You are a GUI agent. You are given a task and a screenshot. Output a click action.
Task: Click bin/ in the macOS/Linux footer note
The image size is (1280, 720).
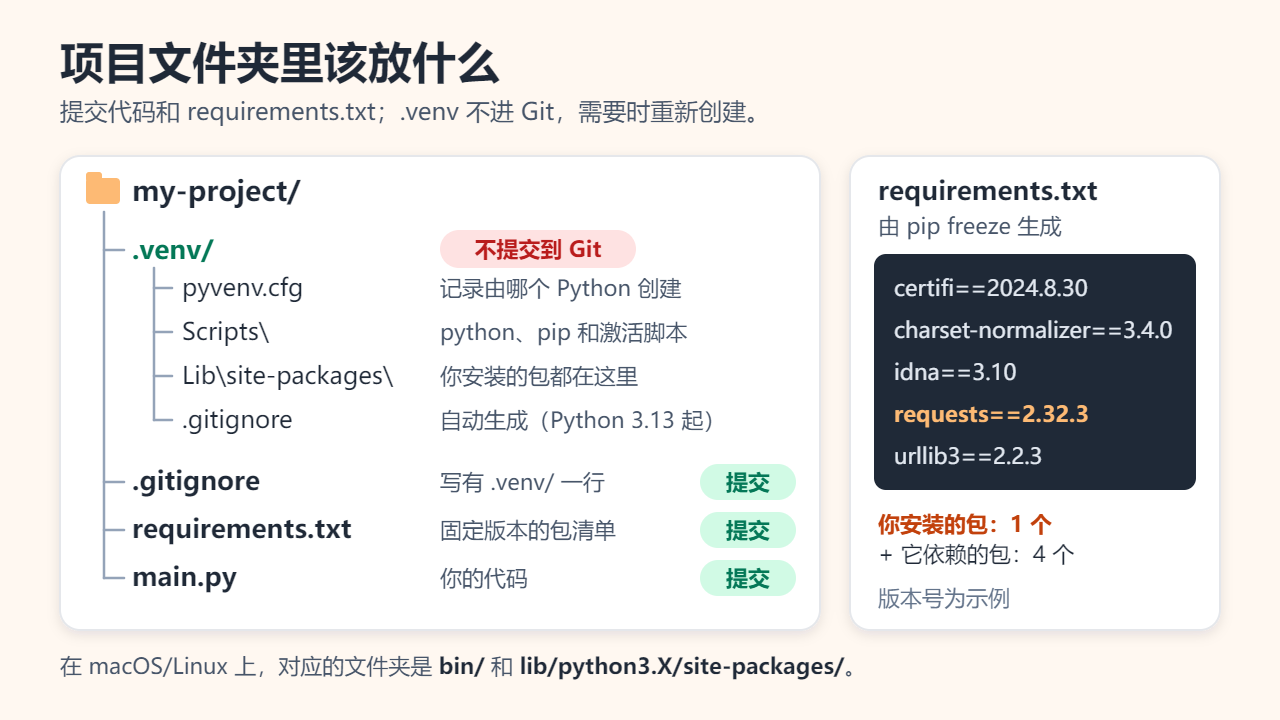click(462, 666)
